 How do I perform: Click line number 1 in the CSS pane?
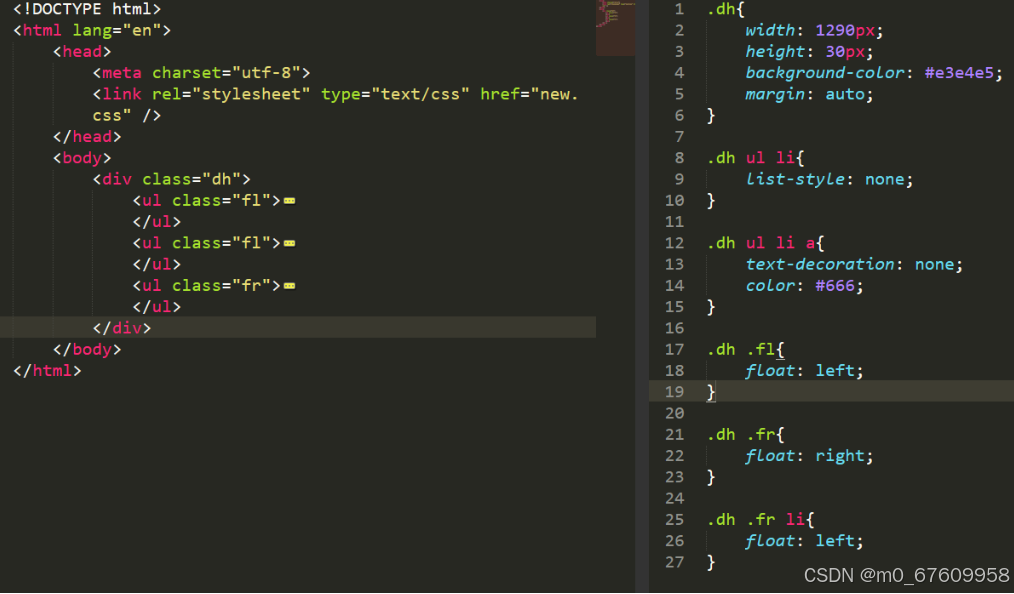coord(679,9)
